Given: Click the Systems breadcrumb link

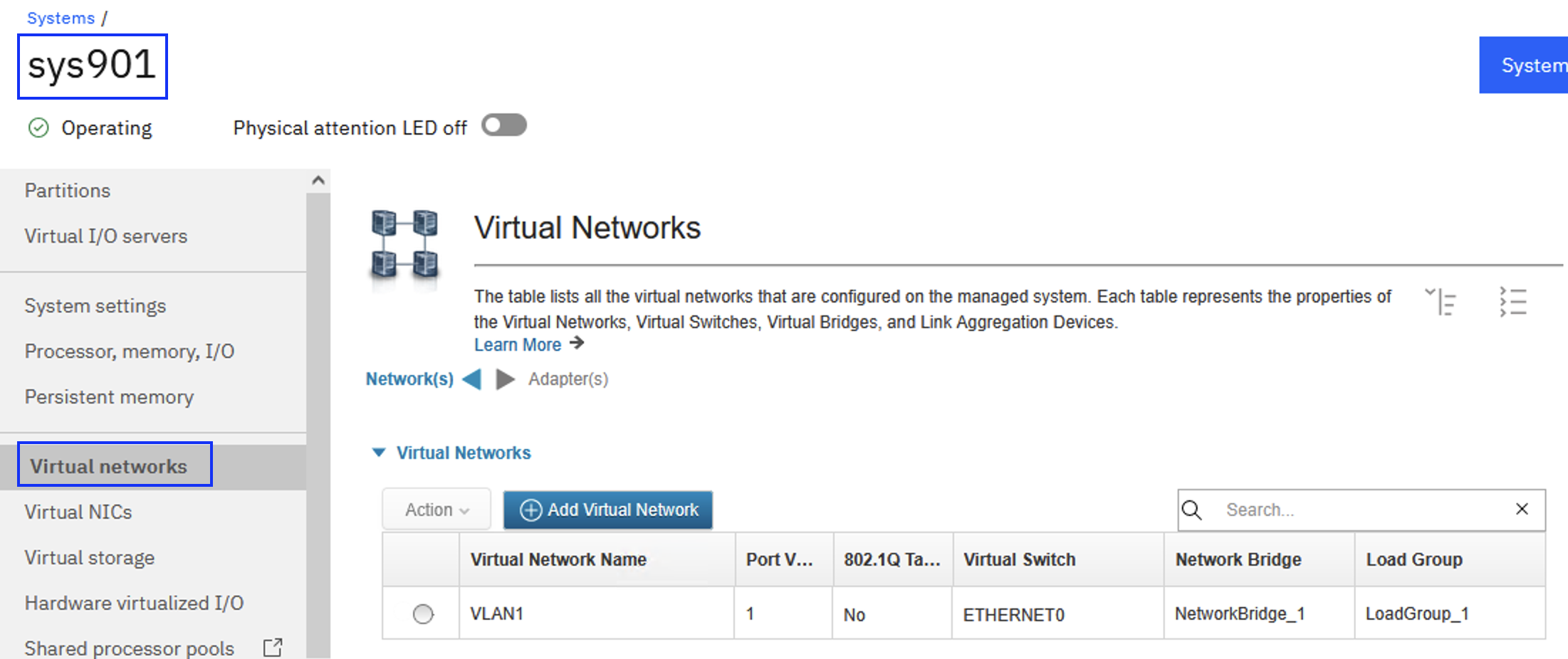Looking at the screenshot, I should [x=61, y=19].
